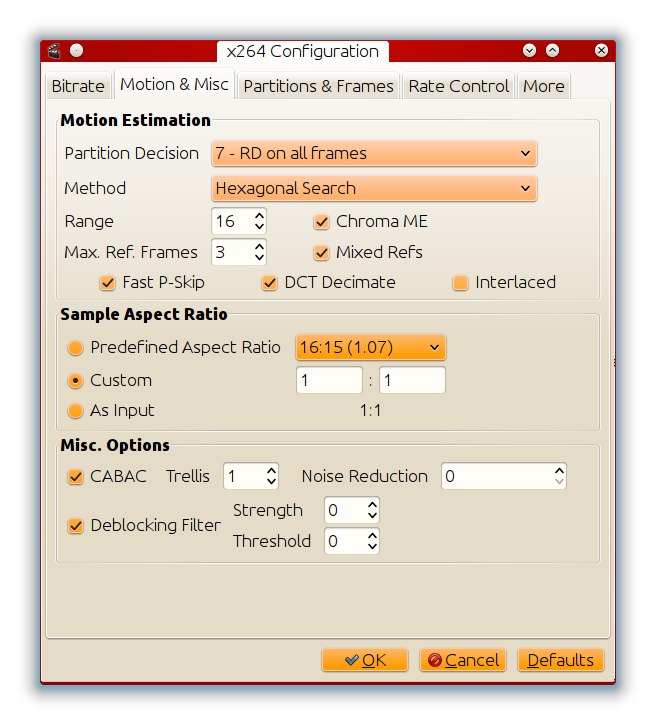Click the round pin button in title bar
The width and height of the screenshot is (656, 725).
tap(77, 50)
